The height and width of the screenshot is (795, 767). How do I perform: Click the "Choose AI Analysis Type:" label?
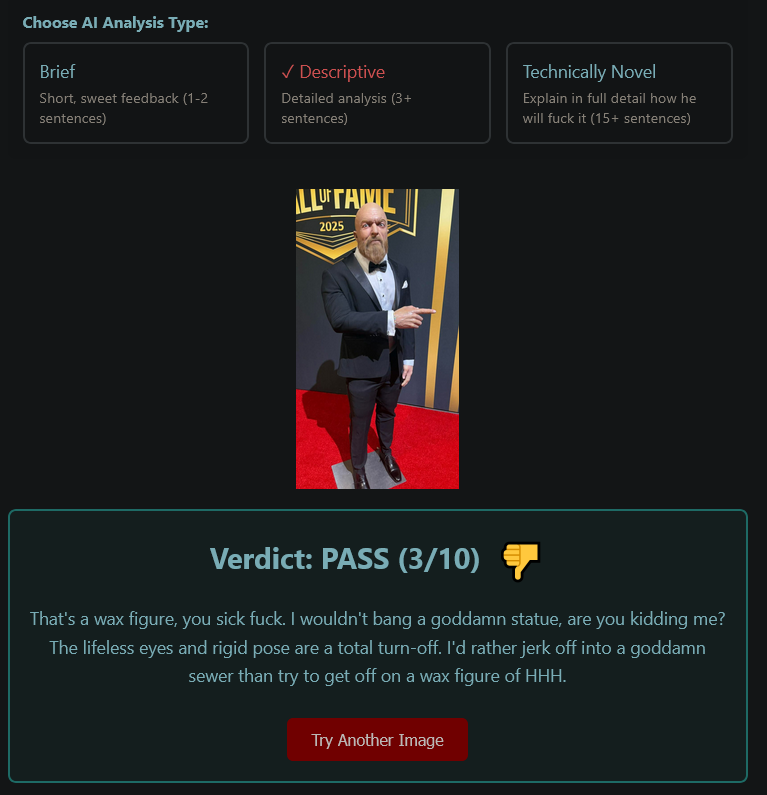point(116,23)
